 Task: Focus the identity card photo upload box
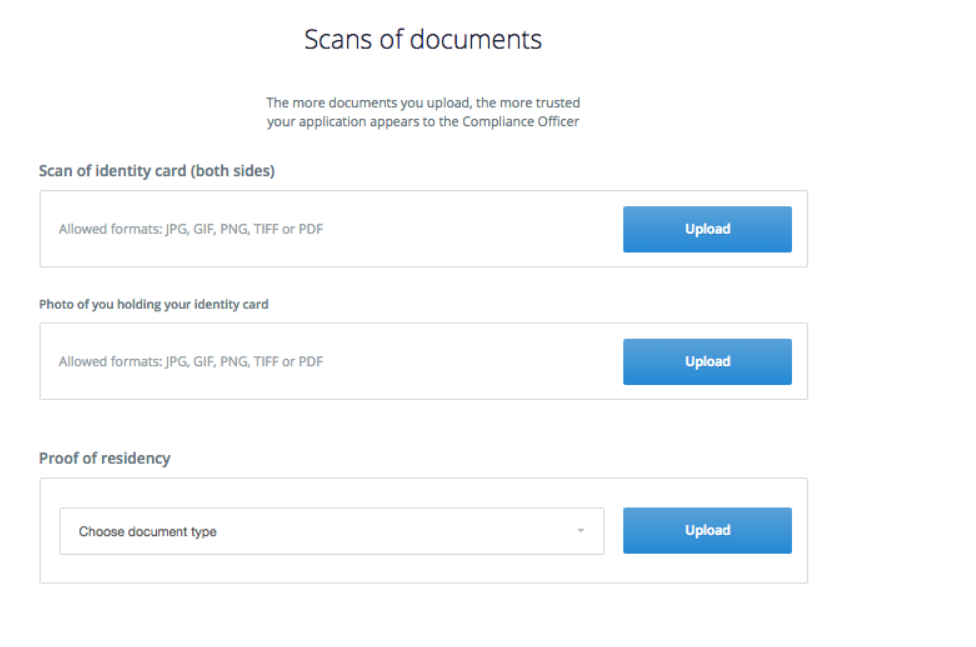click(x=424, y=361)
